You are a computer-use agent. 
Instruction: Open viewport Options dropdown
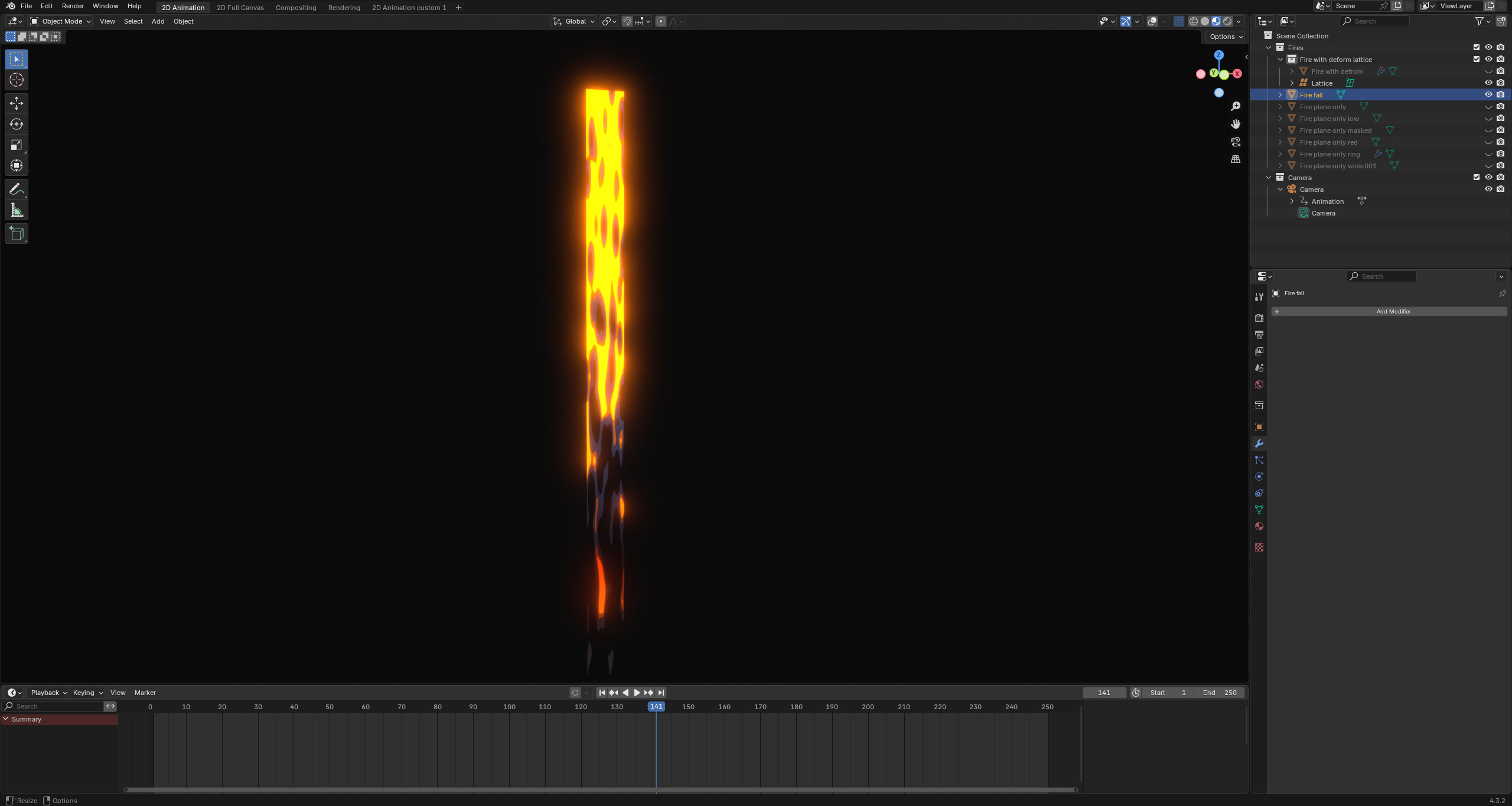[x=1226, y=37]
